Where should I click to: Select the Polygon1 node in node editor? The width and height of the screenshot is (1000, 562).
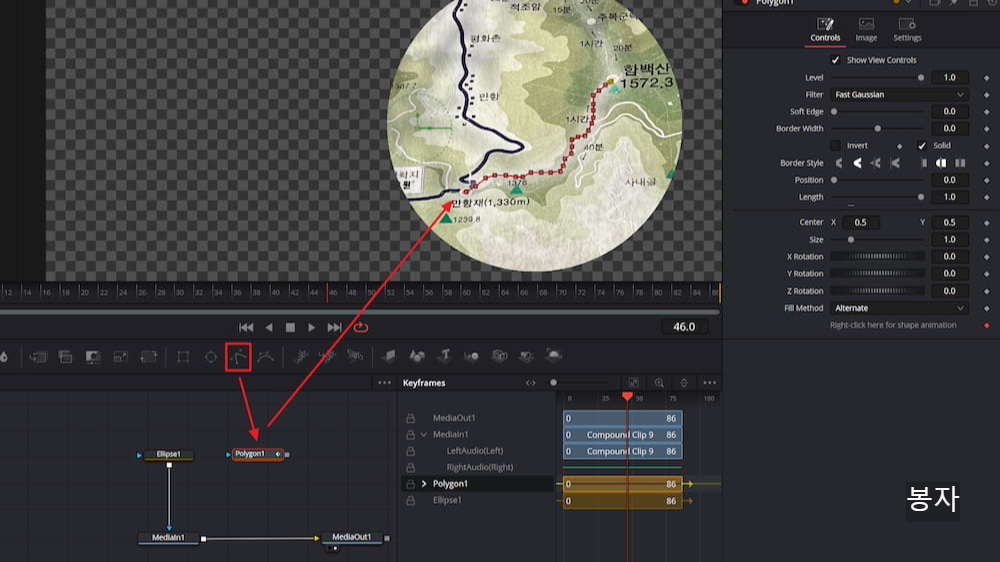coord(258,454)
